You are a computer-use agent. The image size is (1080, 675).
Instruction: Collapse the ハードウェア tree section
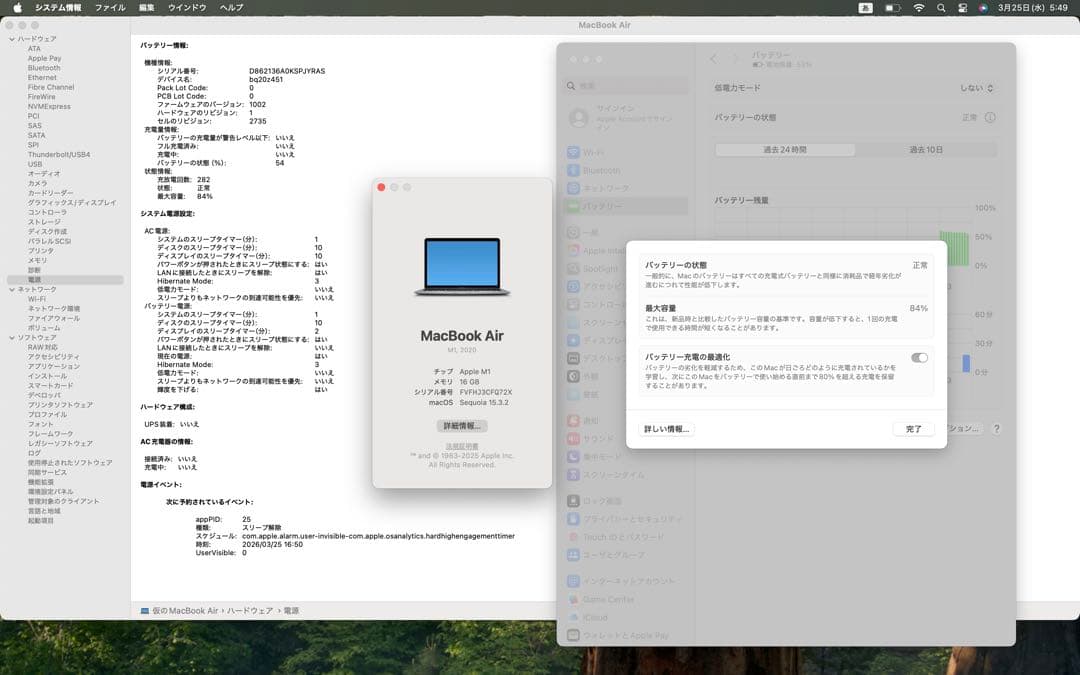12,39
